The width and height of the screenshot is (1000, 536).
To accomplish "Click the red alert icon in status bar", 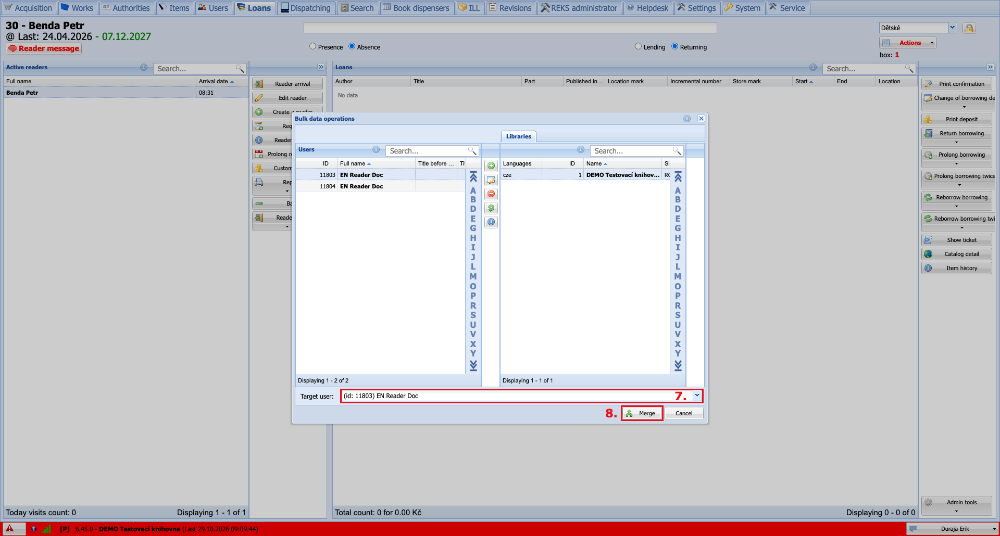I will tap(11, 529).
